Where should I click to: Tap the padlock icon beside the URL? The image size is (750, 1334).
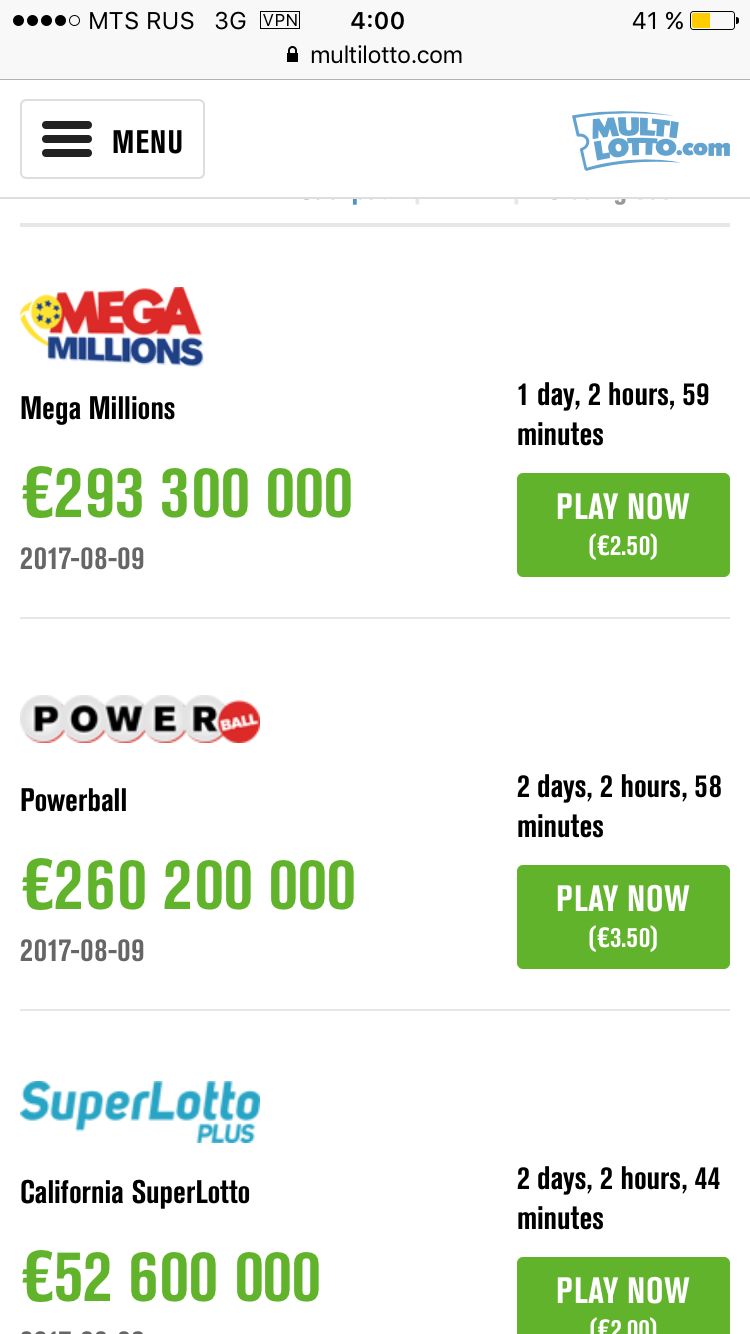(293, 55)
